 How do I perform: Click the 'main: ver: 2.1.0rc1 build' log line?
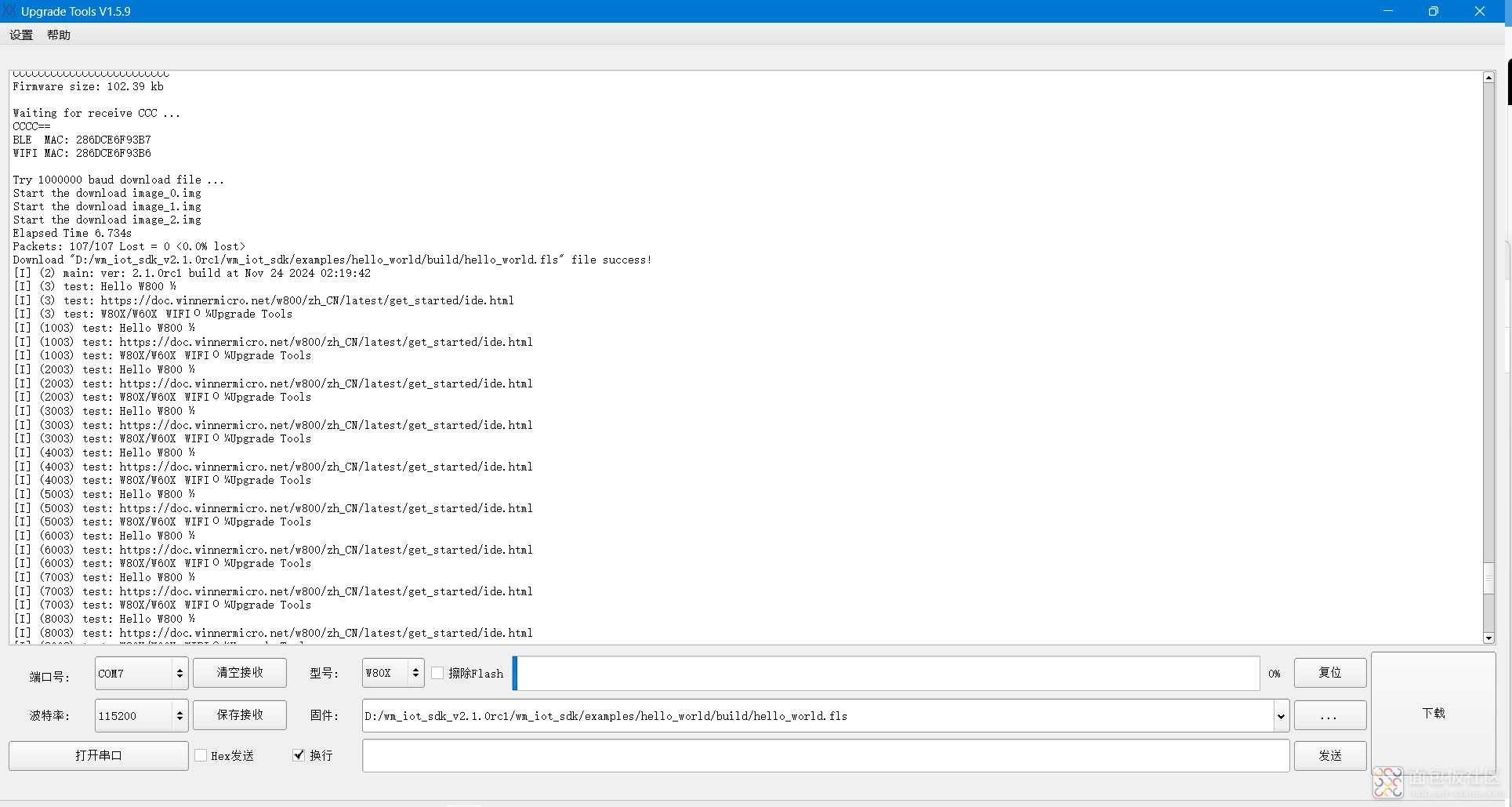(x=193, y=273)
